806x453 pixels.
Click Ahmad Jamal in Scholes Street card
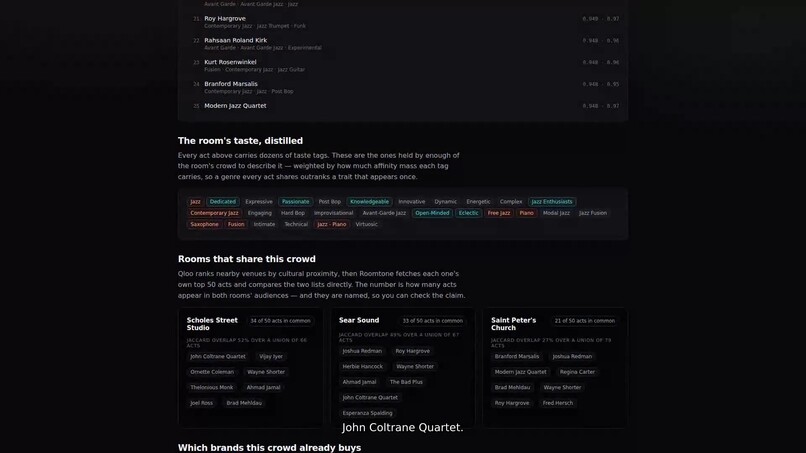(x=263, y=387)
